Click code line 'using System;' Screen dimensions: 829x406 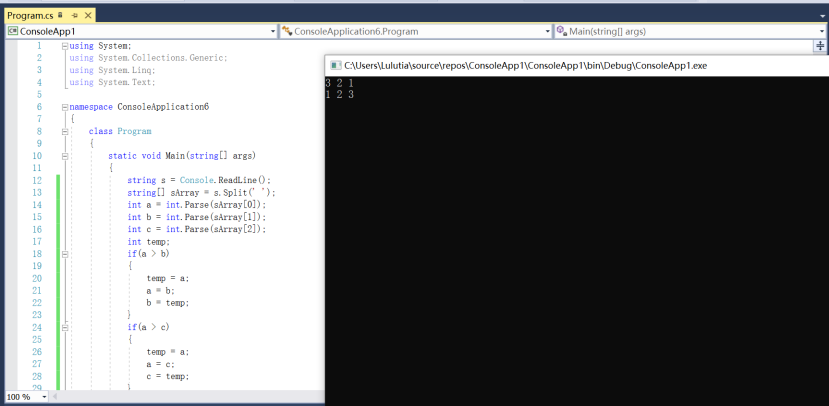tap(100, 46)
